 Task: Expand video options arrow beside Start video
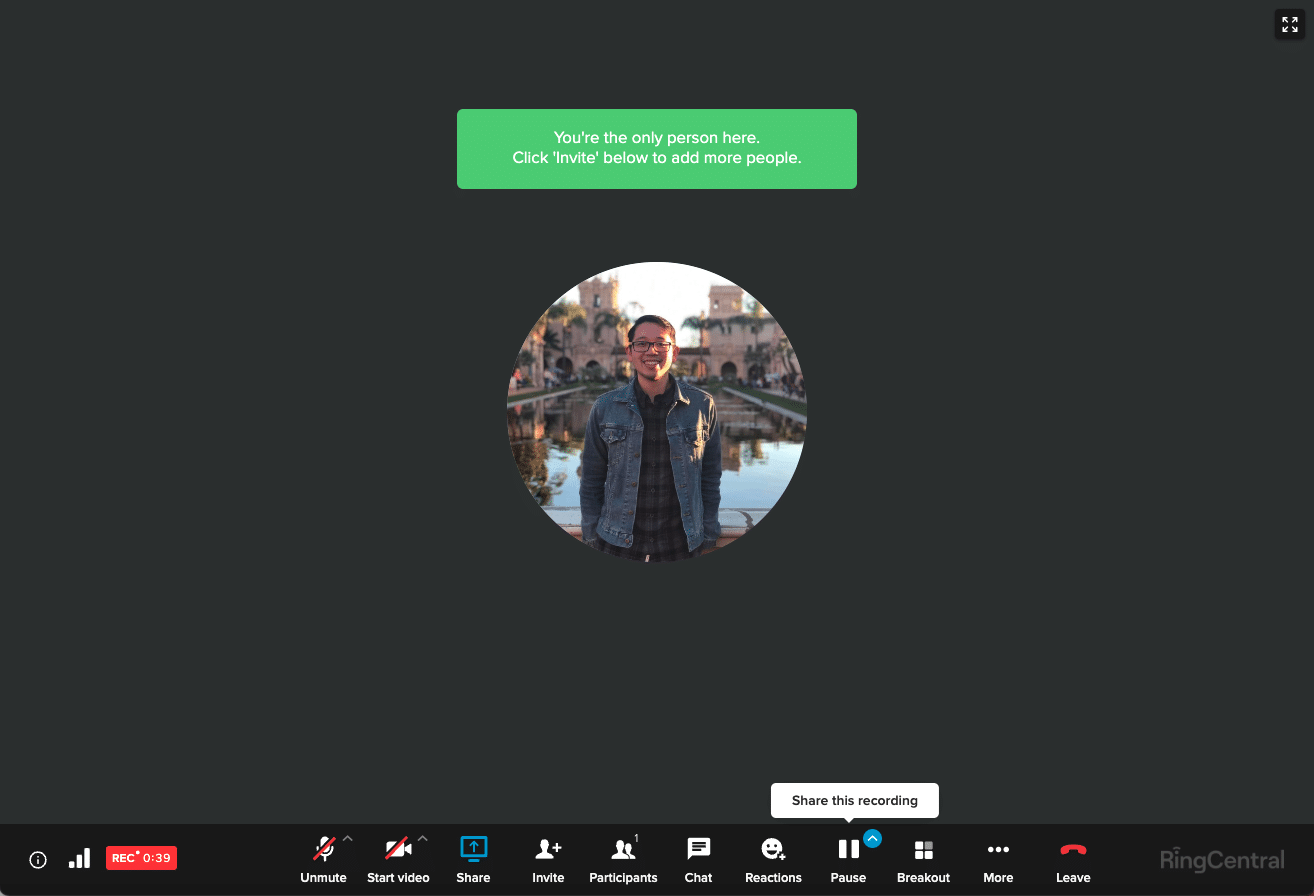[x=422, y=839]
